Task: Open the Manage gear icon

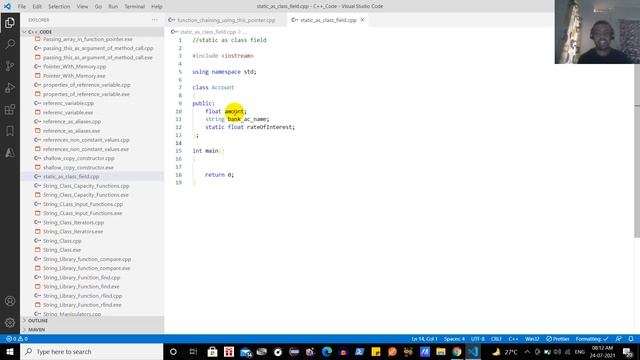Action: click(x=10, y=322)
